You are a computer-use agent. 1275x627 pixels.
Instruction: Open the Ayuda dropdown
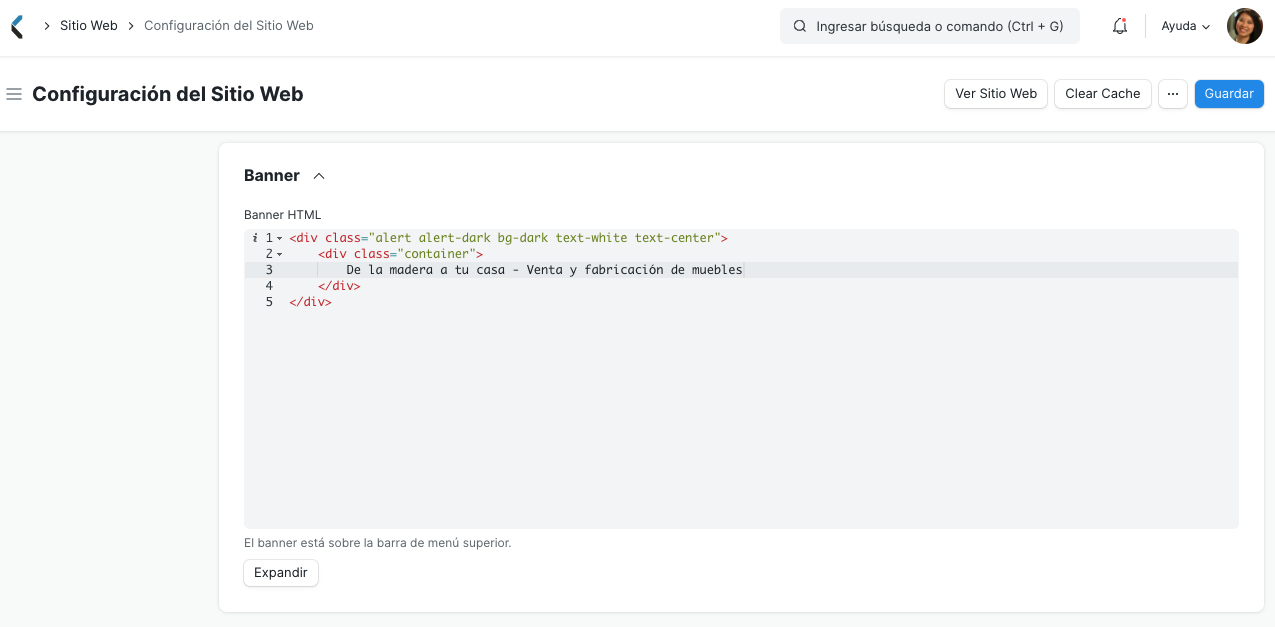pos(1186,26)
